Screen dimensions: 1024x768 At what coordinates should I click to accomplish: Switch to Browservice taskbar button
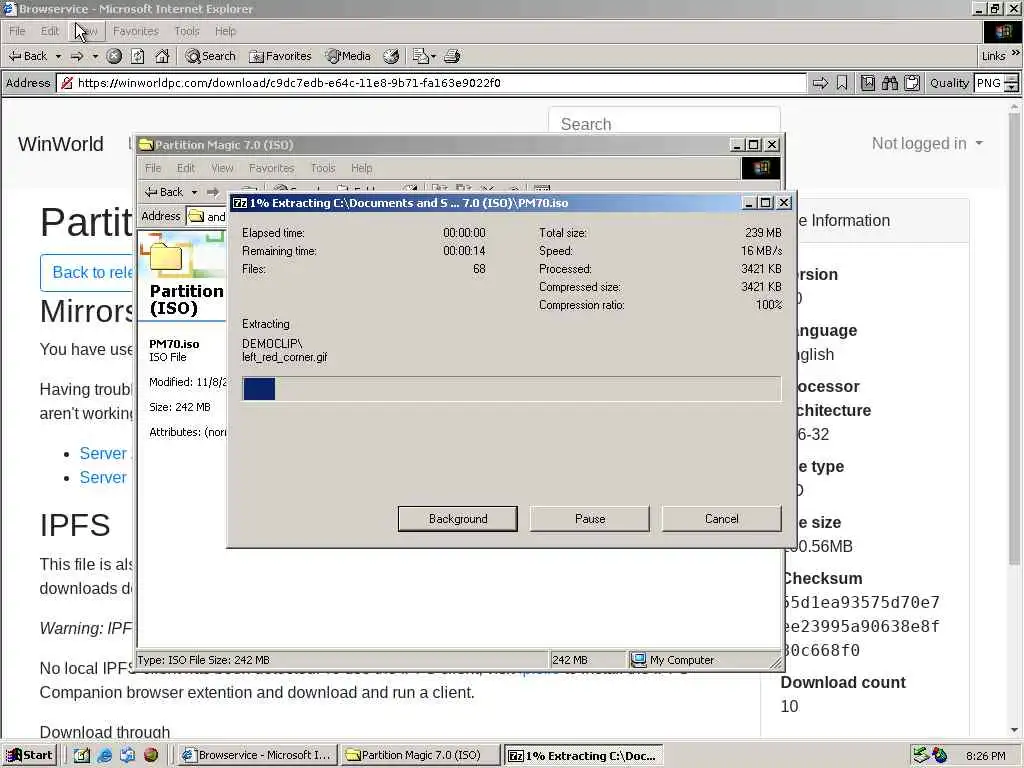[258, 755]
